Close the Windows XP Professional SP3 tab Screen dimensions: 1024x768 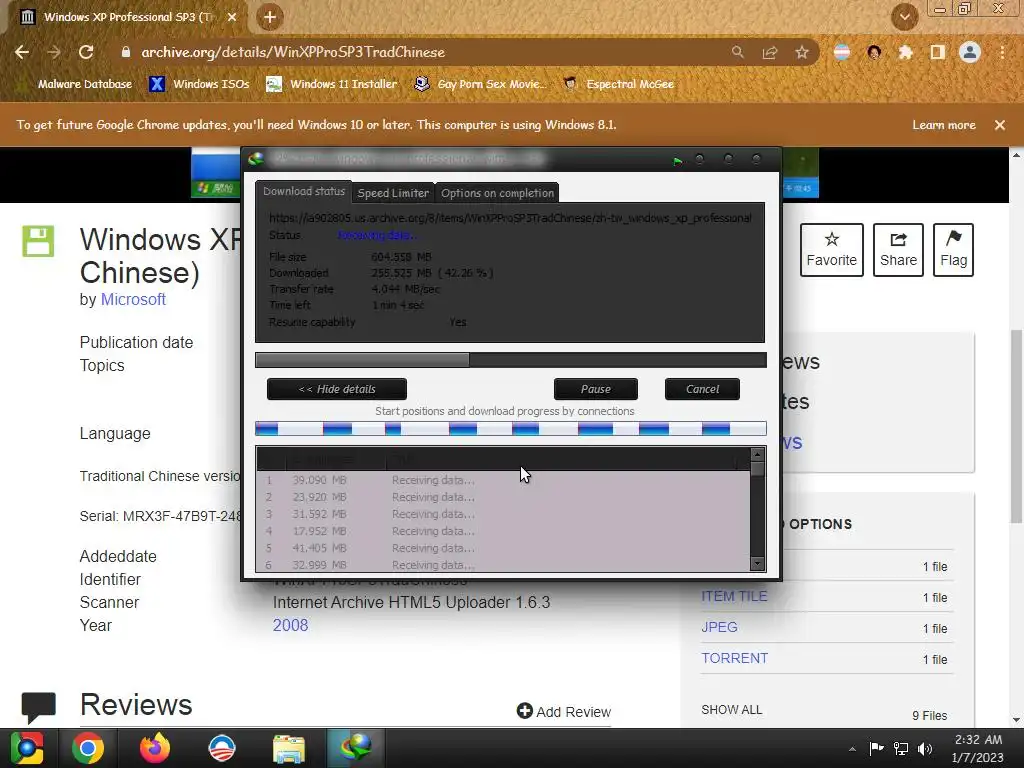[x=232, y=17]
